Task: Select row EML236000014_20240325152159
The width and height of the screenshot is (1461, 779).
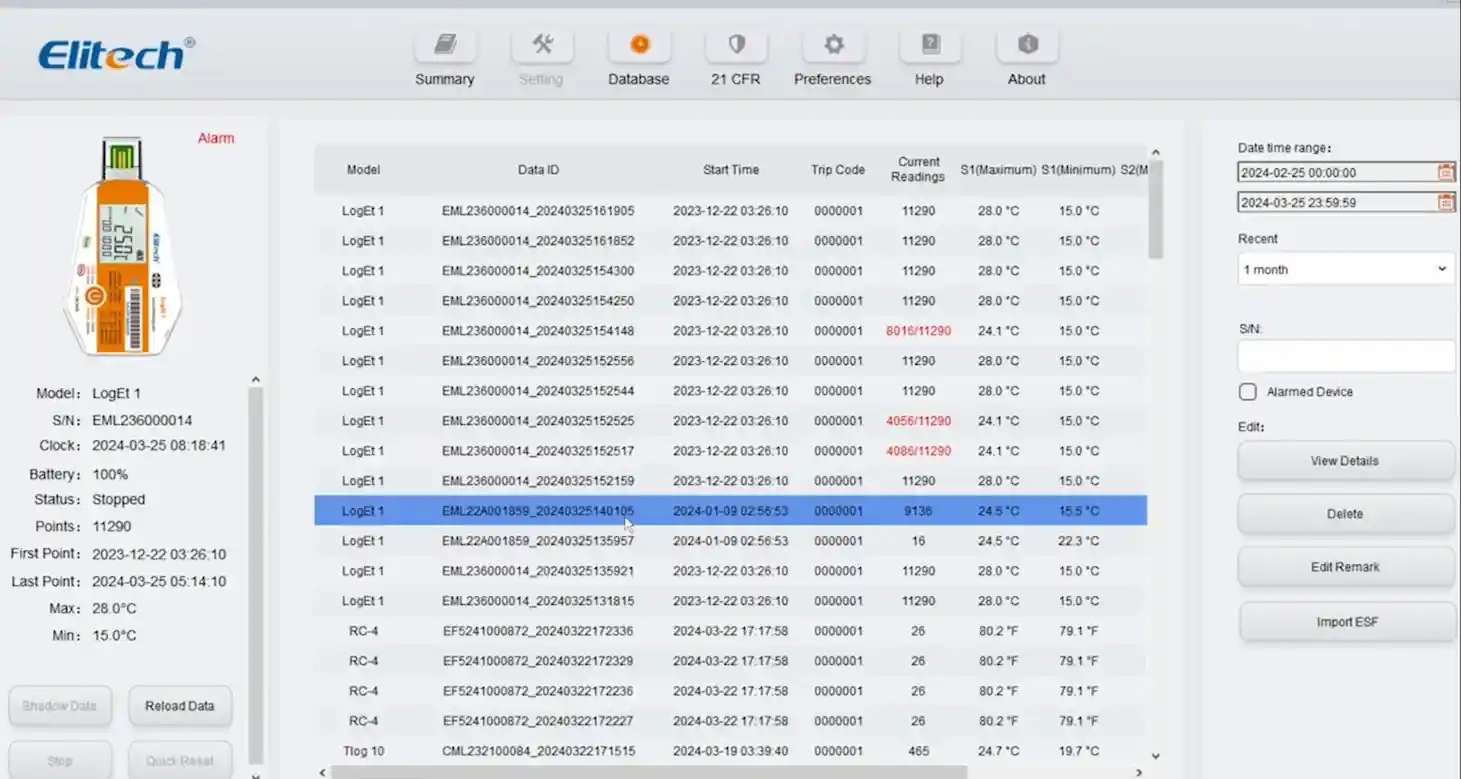Action: pos(731,481)
